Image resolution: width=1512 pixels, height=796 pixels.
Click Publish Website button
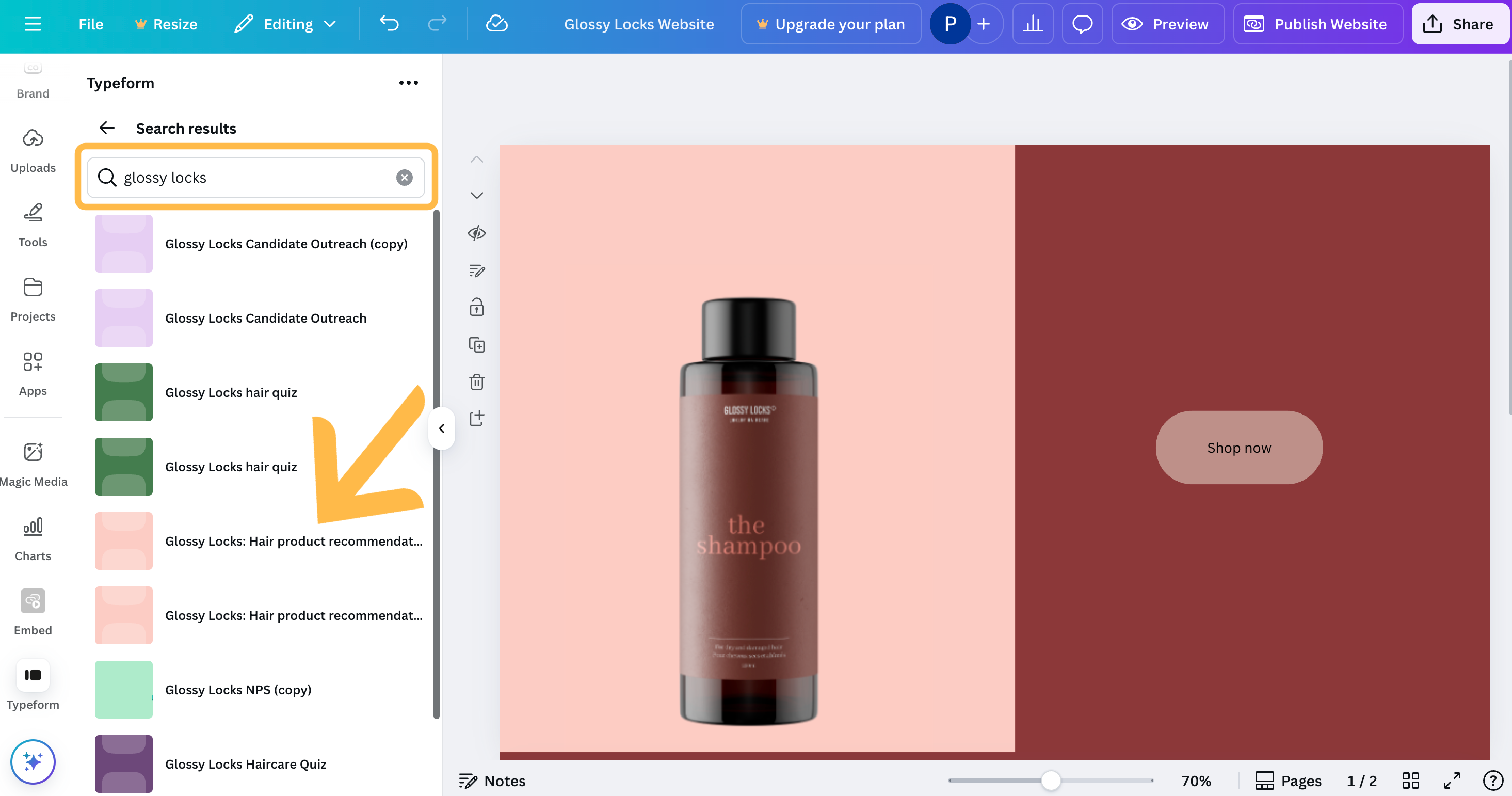tap(1318, 24)
